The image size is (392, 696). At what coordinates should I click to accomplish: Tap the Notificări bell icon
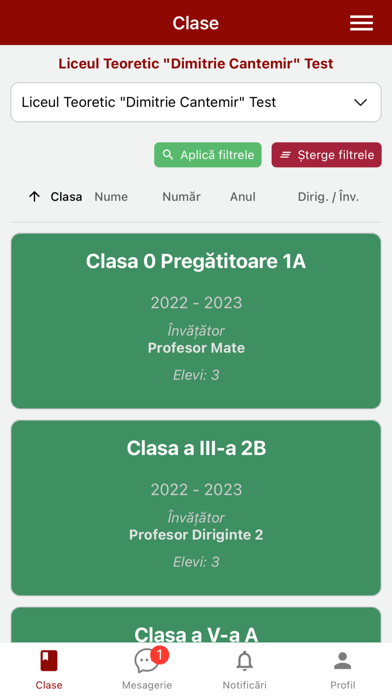pyautogui.click(x=245, y=661)
